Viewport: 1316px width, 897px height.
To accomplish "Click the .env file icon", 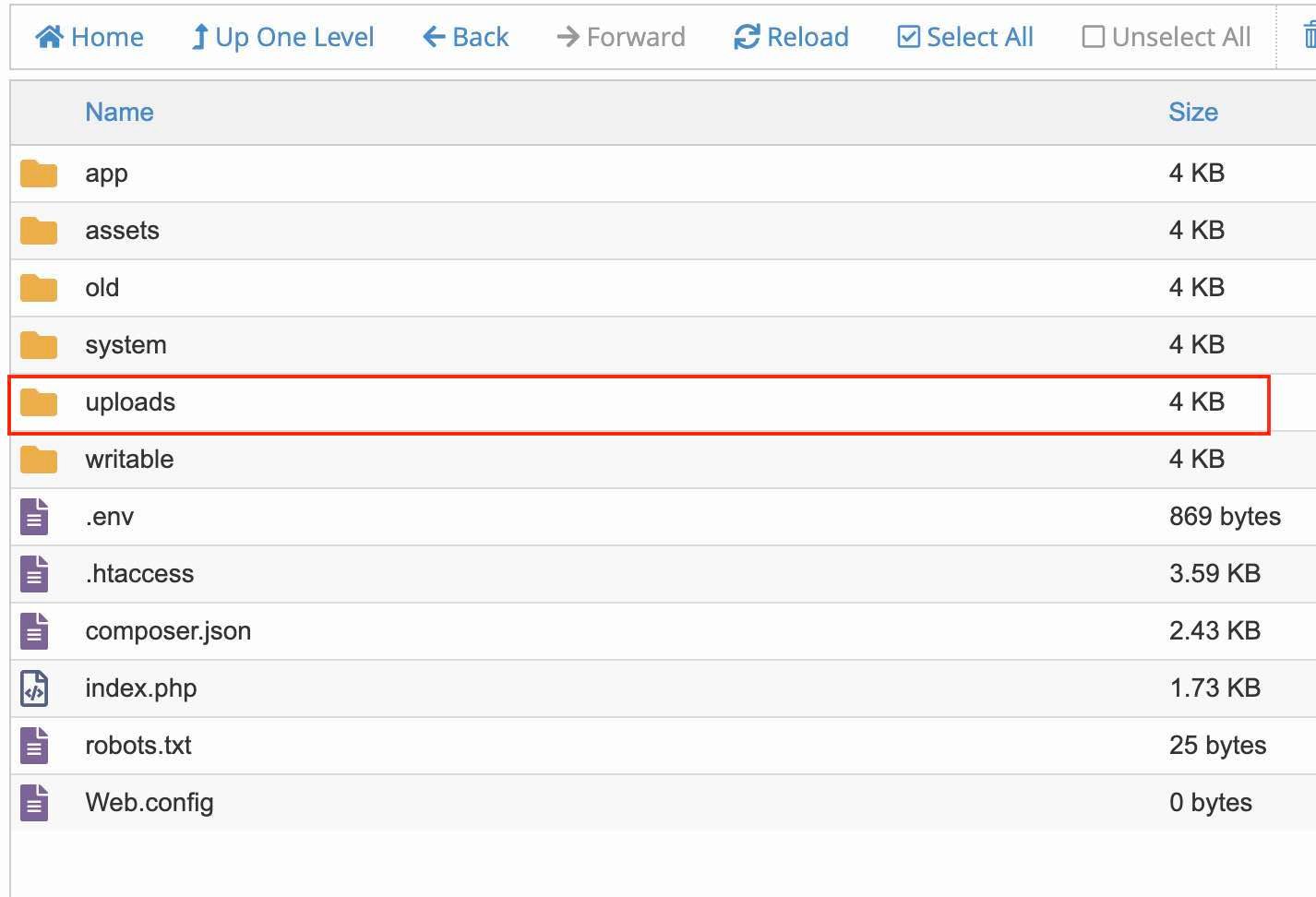I will click(34, 517).
